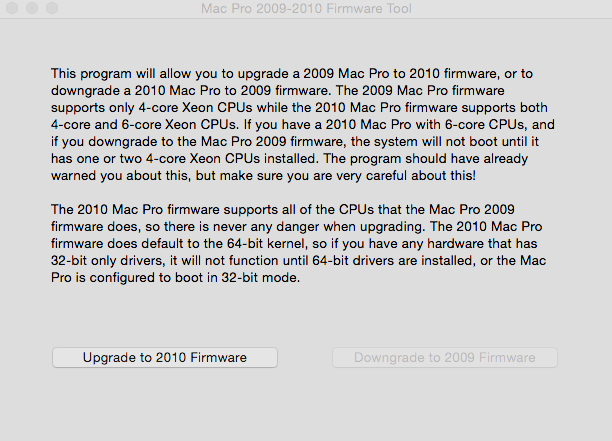Click the line starting "This program will allow you"

tap(292, 73)
